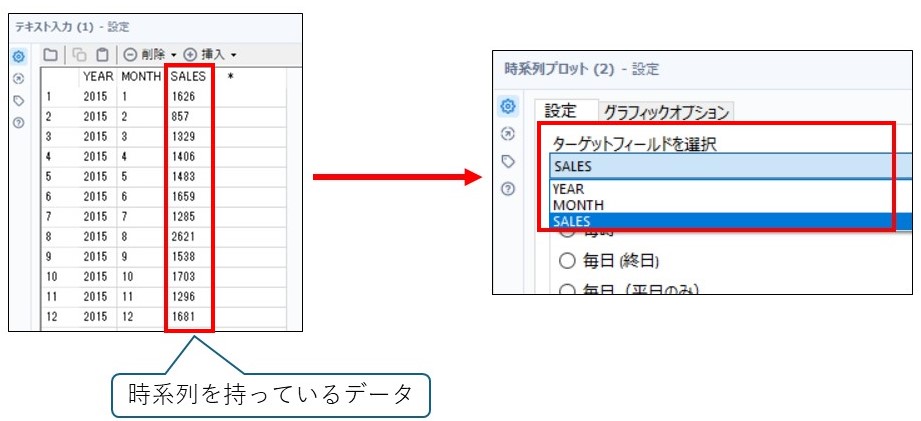Click the tag icon in Time Series Plot sidebar
The width and height of the screenshot is (921, 421).
coord(508,161)
